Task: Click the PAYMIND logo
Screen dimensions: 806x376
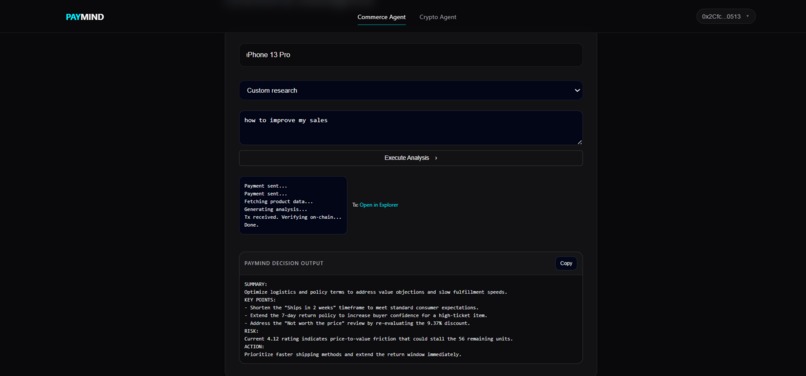Action: pyautogui.click(x=85, y=17)
